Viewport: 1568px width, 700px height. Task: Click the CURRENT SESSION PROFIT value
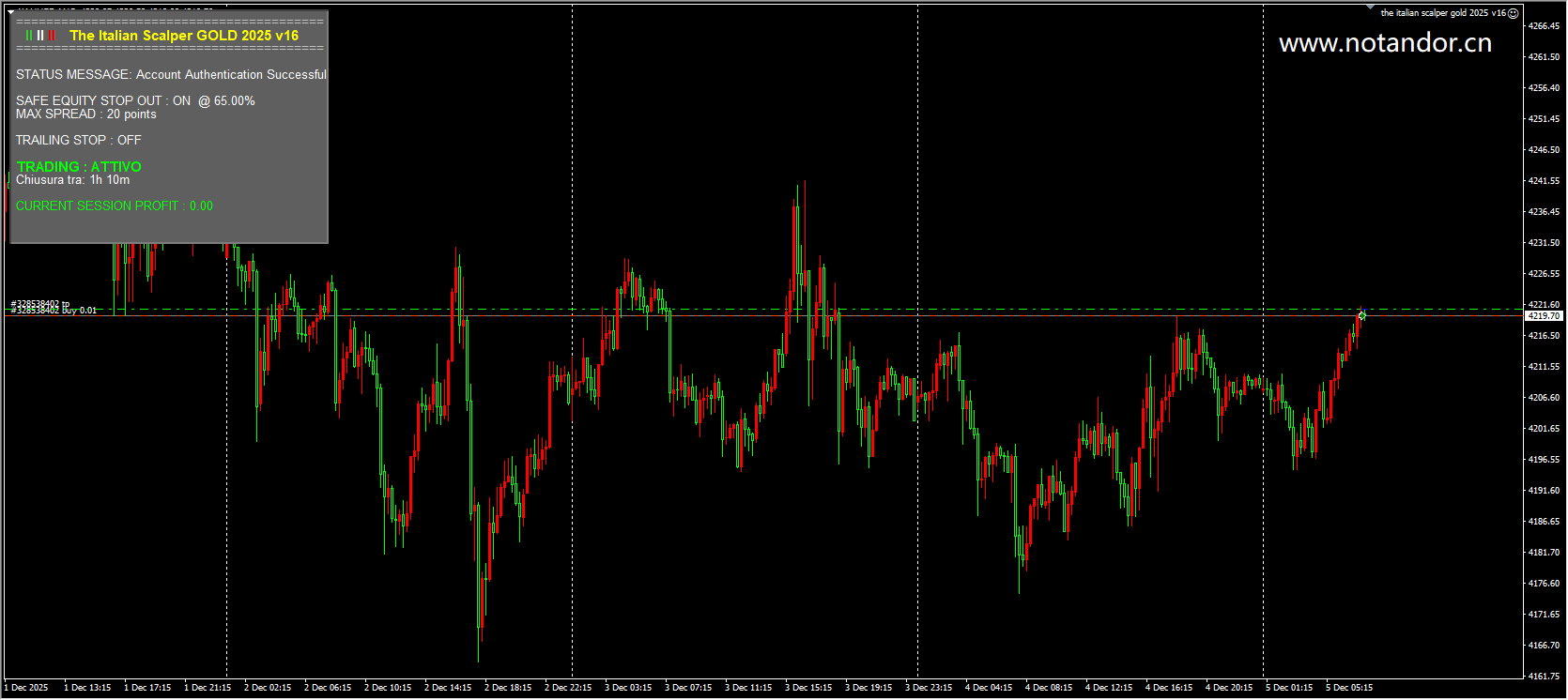pos(115,205)
